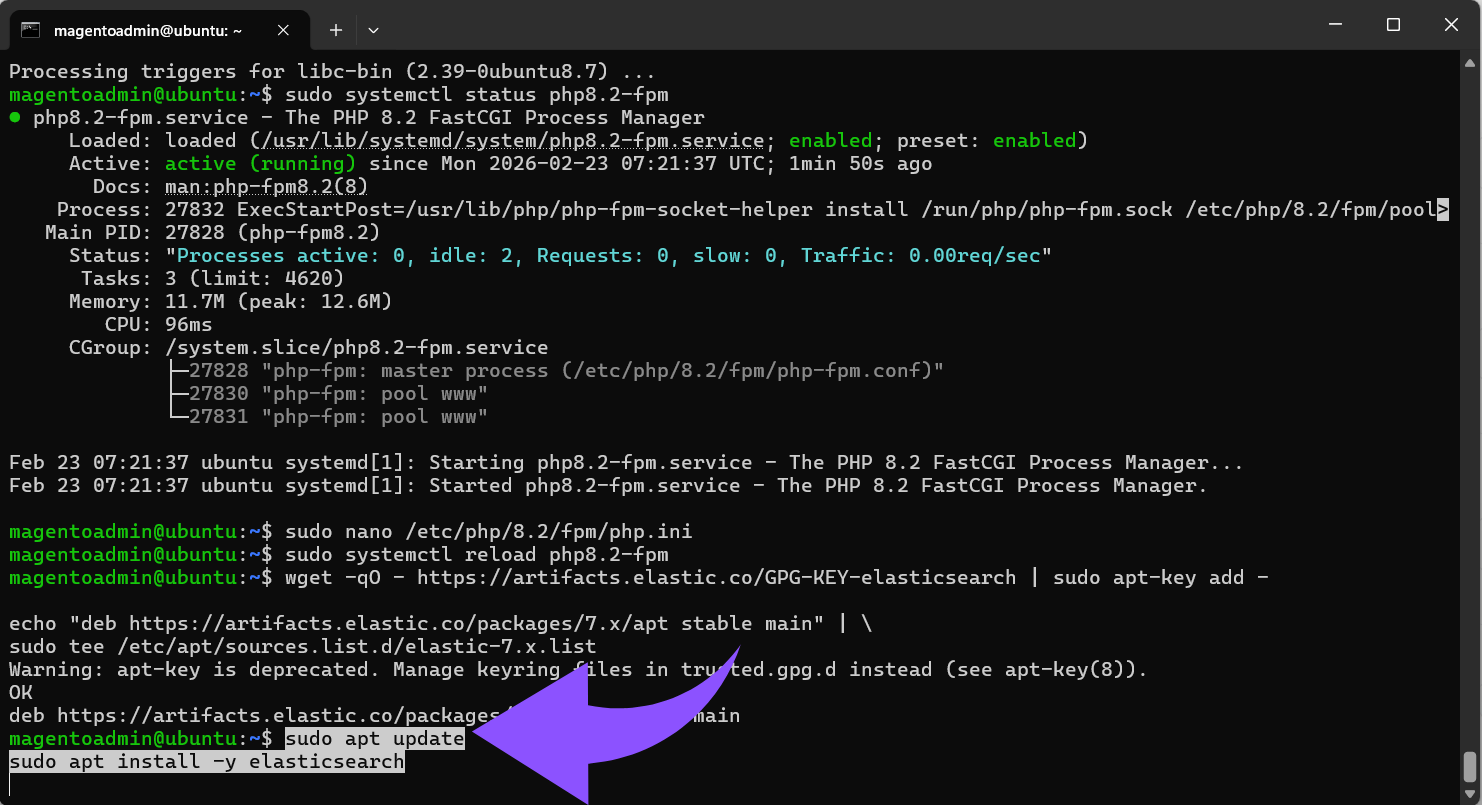Open the tab dropdown chevron menu
Viewport: 1482px width, 805px height.
[373, 30]
